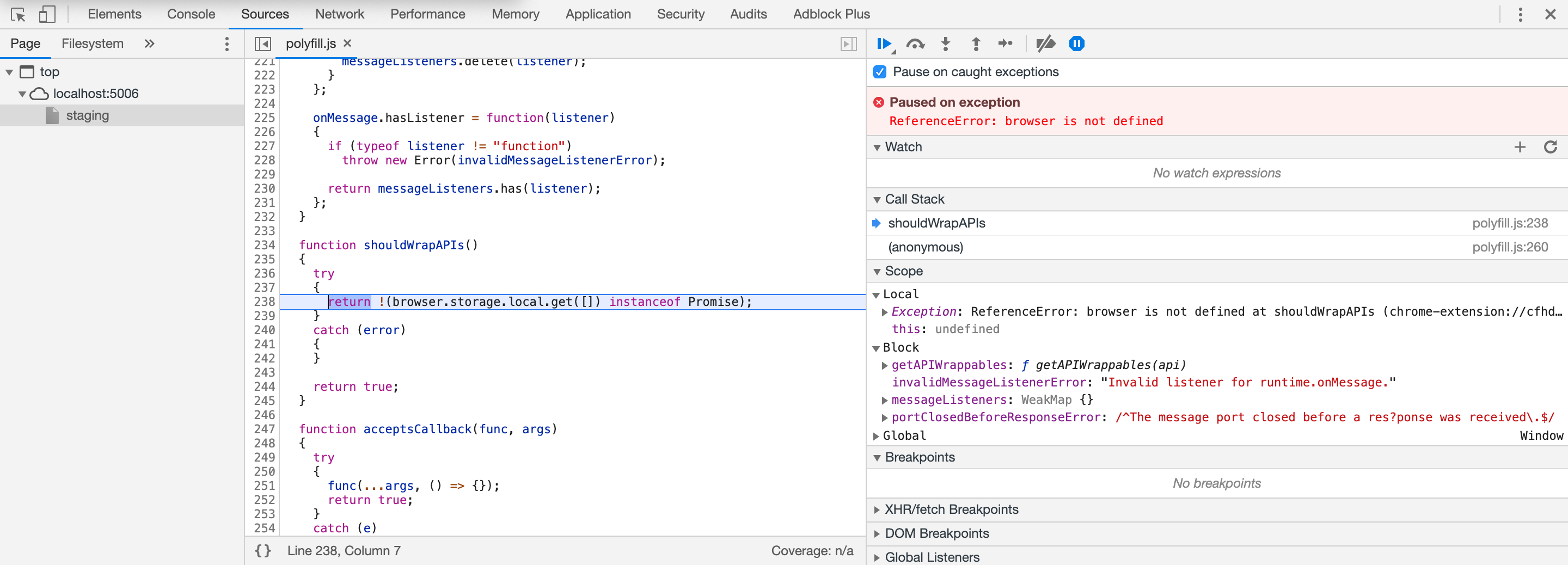
Task: Expand XHR/fetch Breakpoints section
Action: pyautogui.click(x=877, y=510)
